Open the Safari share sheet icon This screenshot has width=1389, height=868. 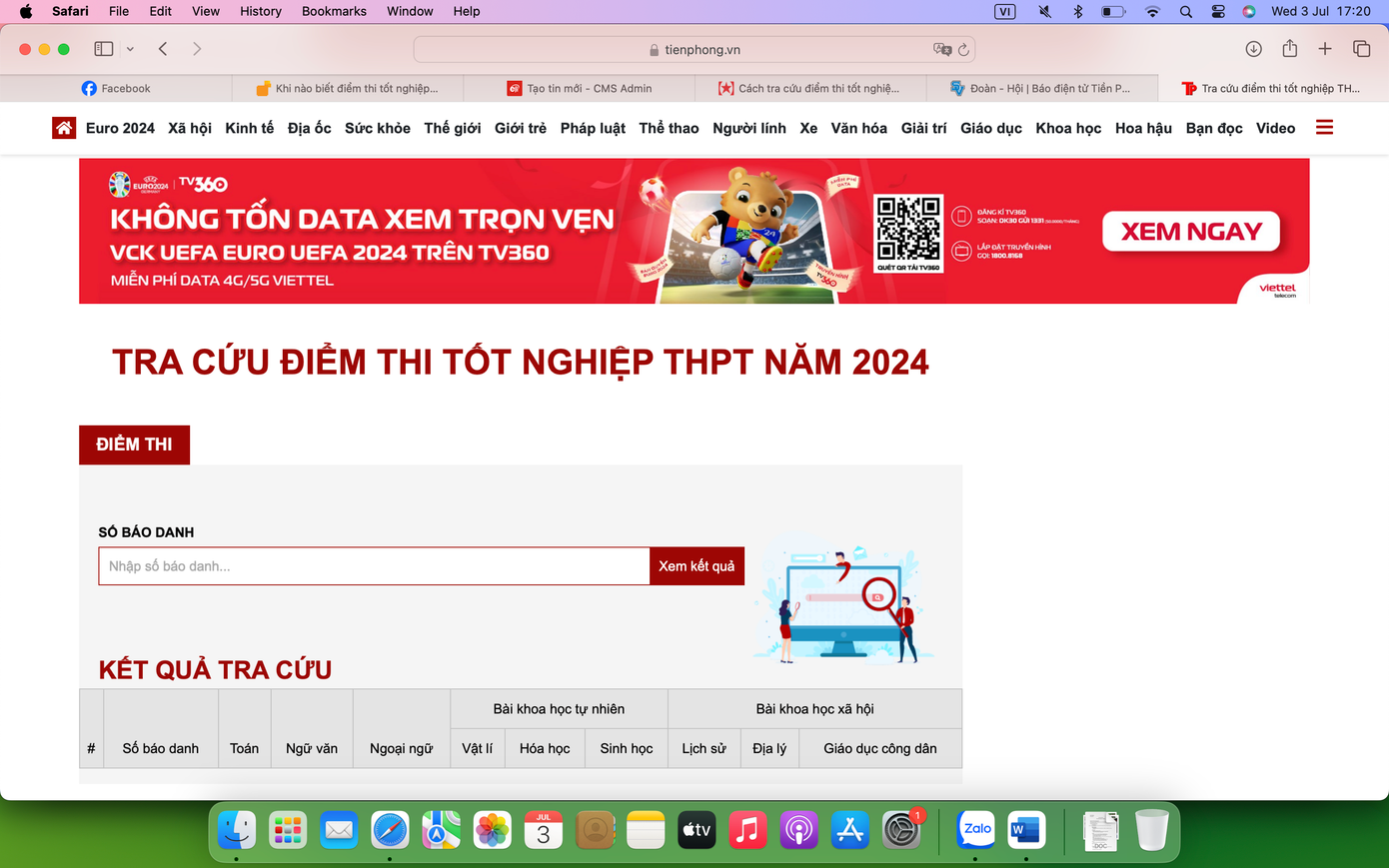[x=1289, y=47]
